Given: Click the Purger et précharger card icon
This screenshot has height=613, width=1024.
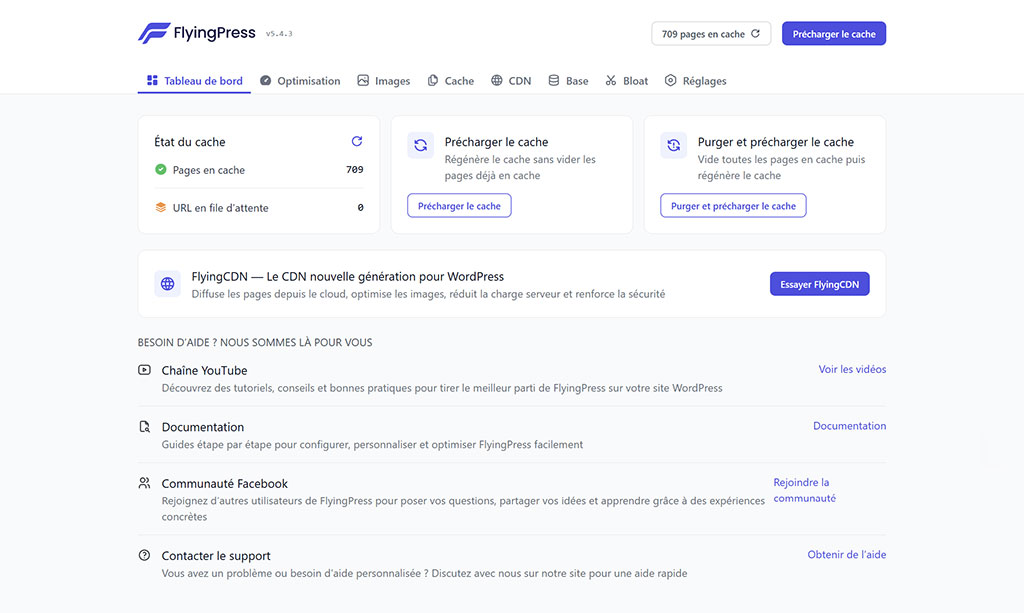Looking at the screenshot, I should [673, 145].
